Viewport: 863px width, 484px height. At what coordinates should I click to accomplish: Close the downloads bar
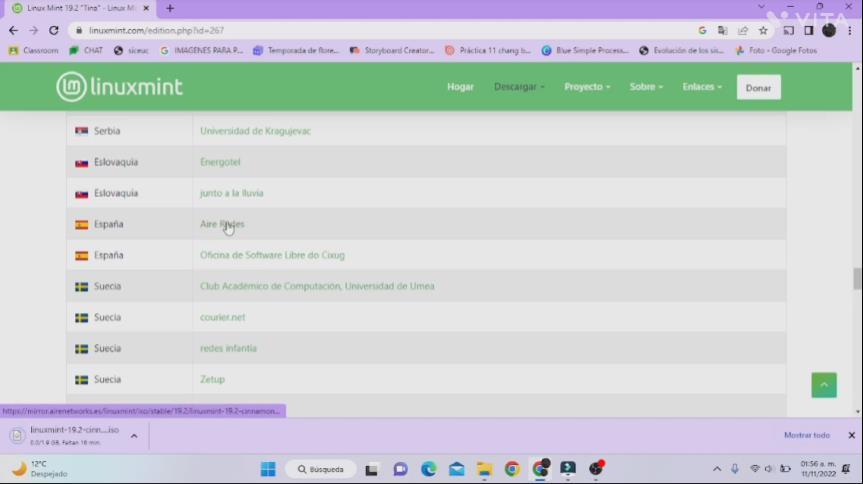[851, 436]
